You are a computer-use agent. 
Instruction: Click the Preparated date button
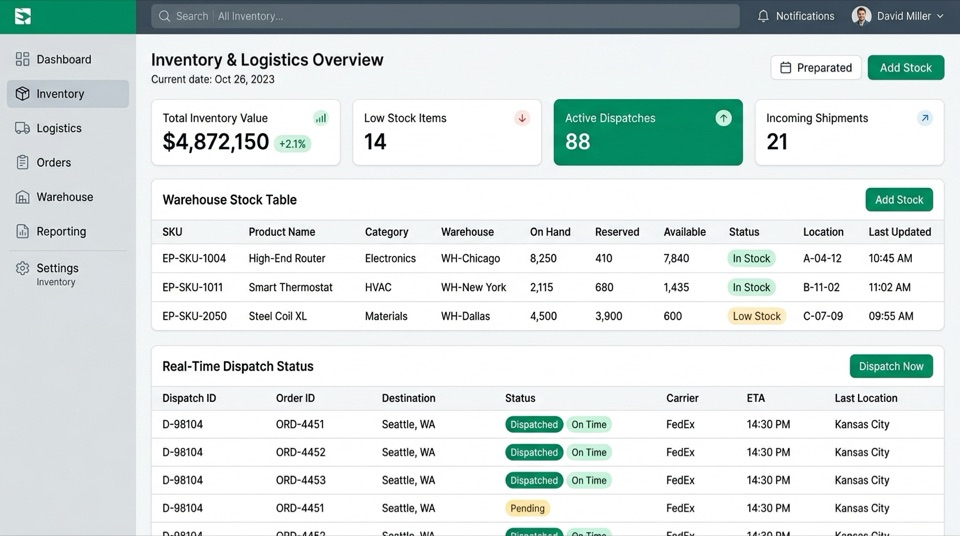816,67
